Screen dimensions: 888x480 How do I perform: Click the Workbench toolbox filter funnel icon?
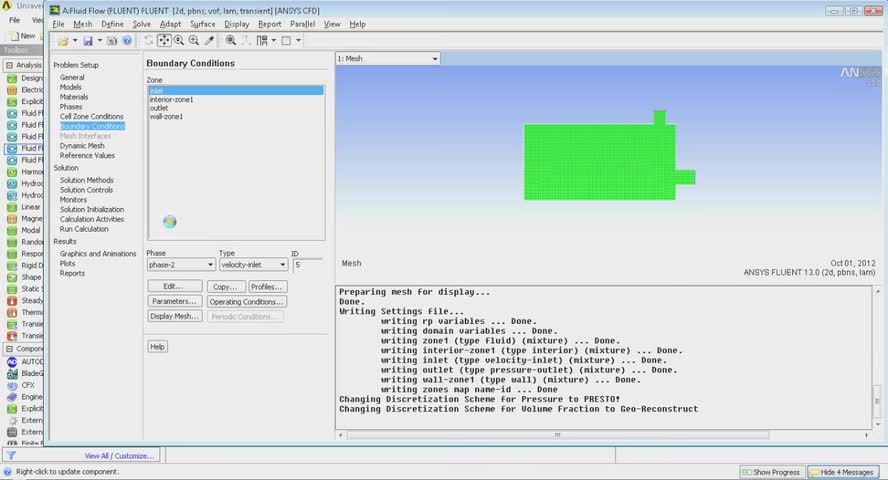(x=11, y=455)
